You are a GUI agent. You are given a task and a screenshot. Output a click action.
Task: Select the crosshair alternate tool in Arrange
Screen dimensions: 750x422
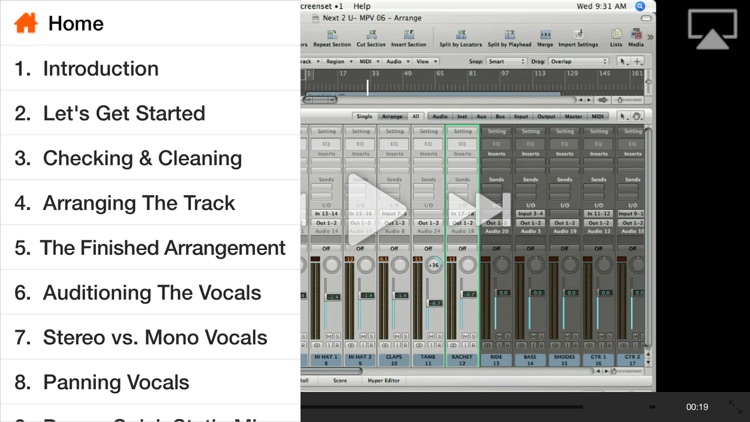coord(637,61)
